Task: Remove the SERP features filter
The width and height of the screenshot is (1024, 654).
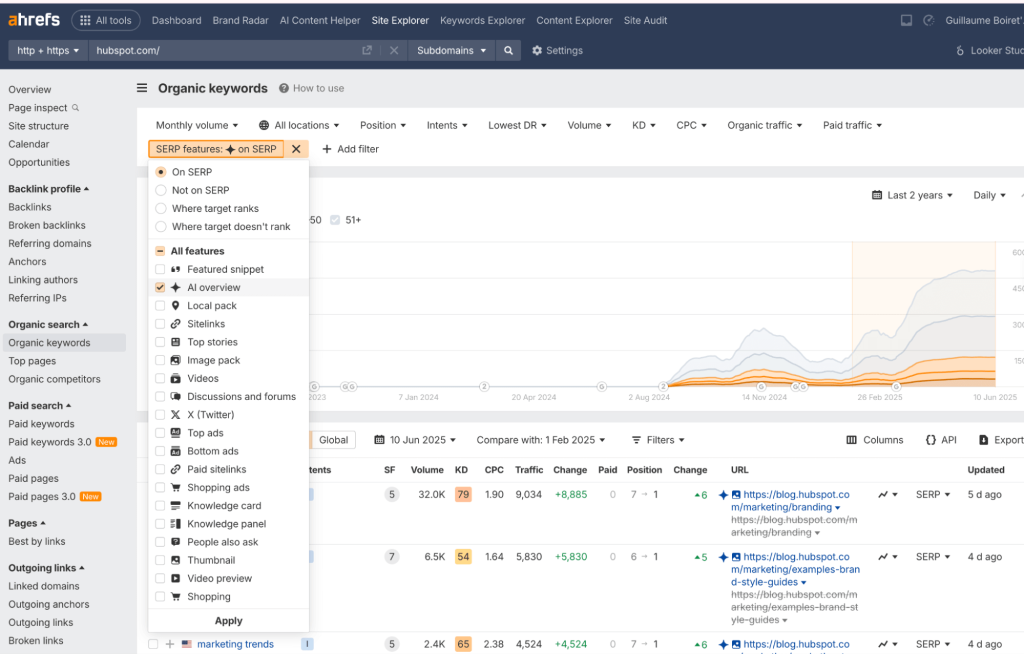Action: coord(296,149)
